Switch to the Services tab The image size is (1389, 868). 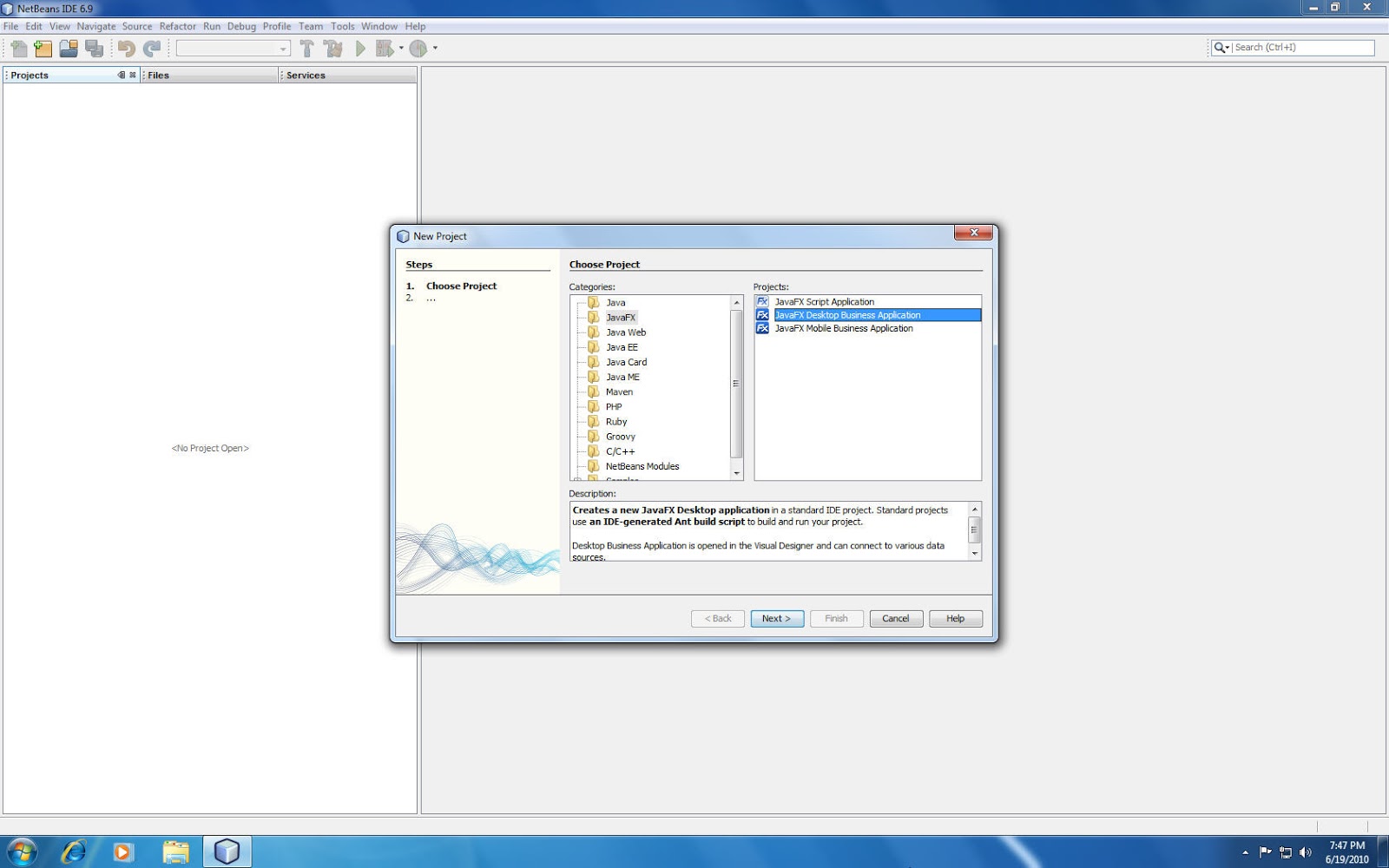348,76
